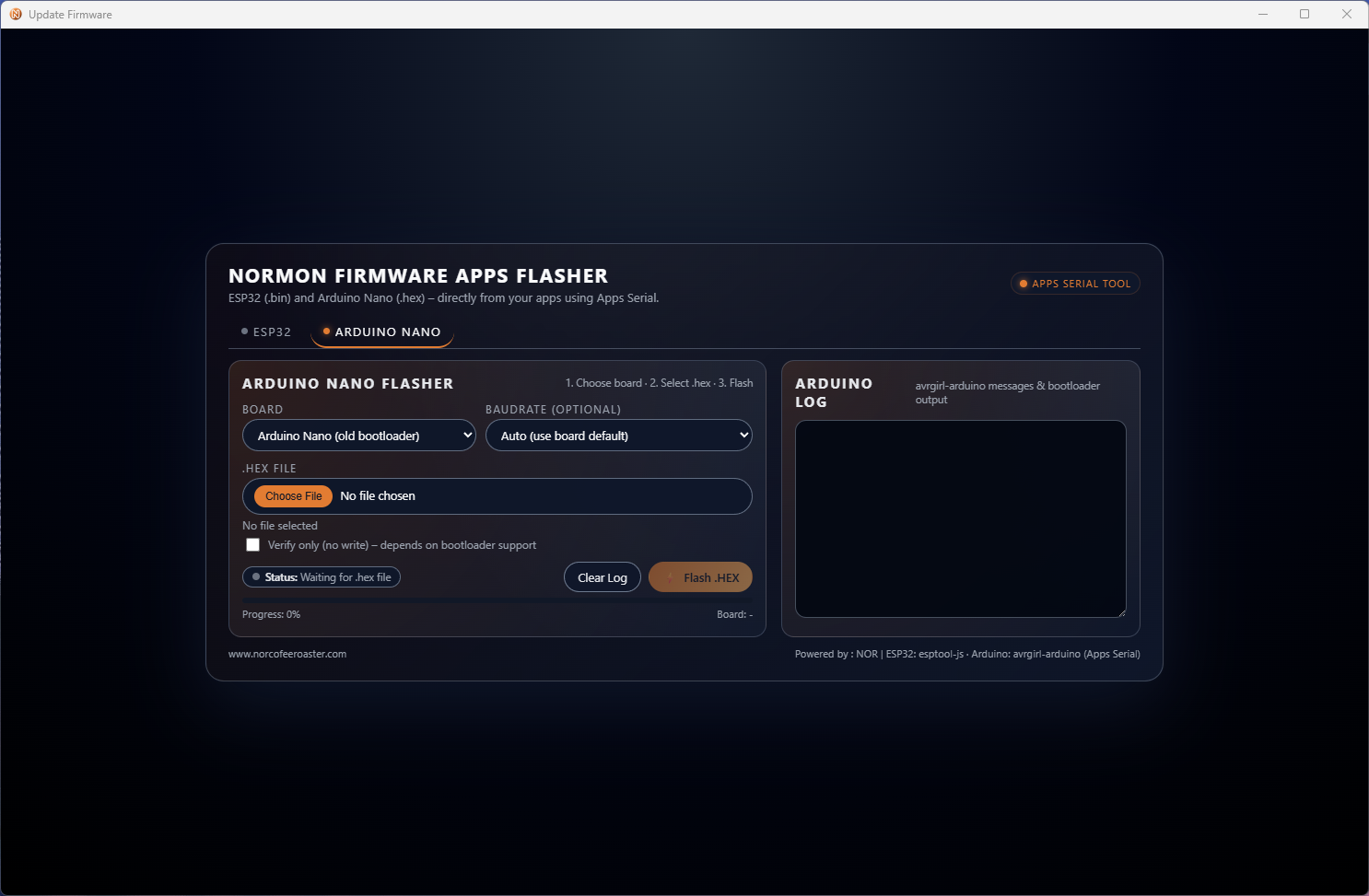
Task: Enable the Verify only (no write) checkbox
Action: [252, 544]
